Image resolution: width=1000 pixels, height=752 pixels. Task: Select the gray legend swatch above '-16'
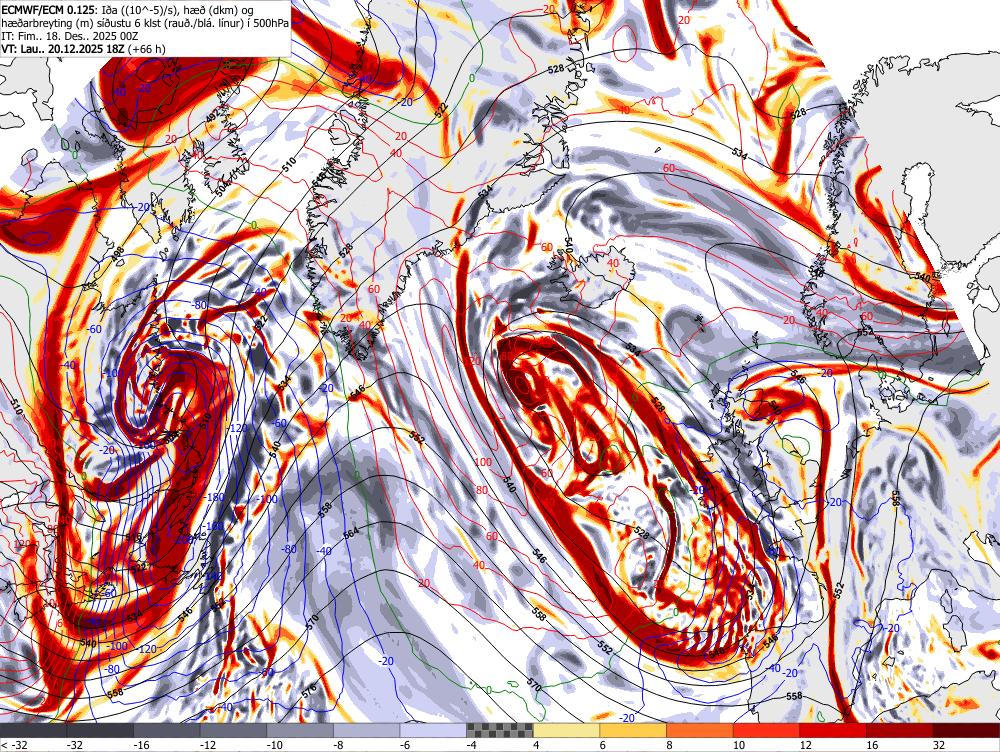[166, 730]
